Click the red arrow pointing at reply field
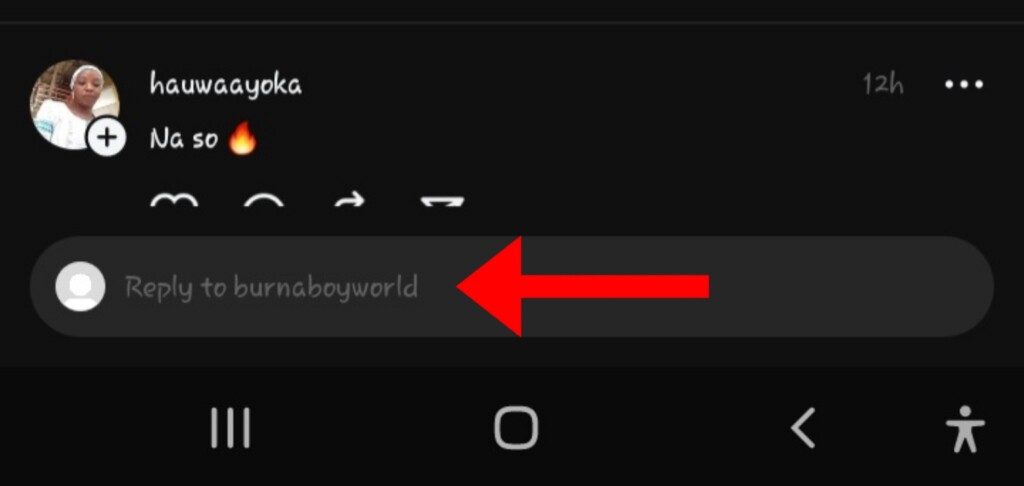Viewport: 1024px width, 486px height. [x=583, y=287]
